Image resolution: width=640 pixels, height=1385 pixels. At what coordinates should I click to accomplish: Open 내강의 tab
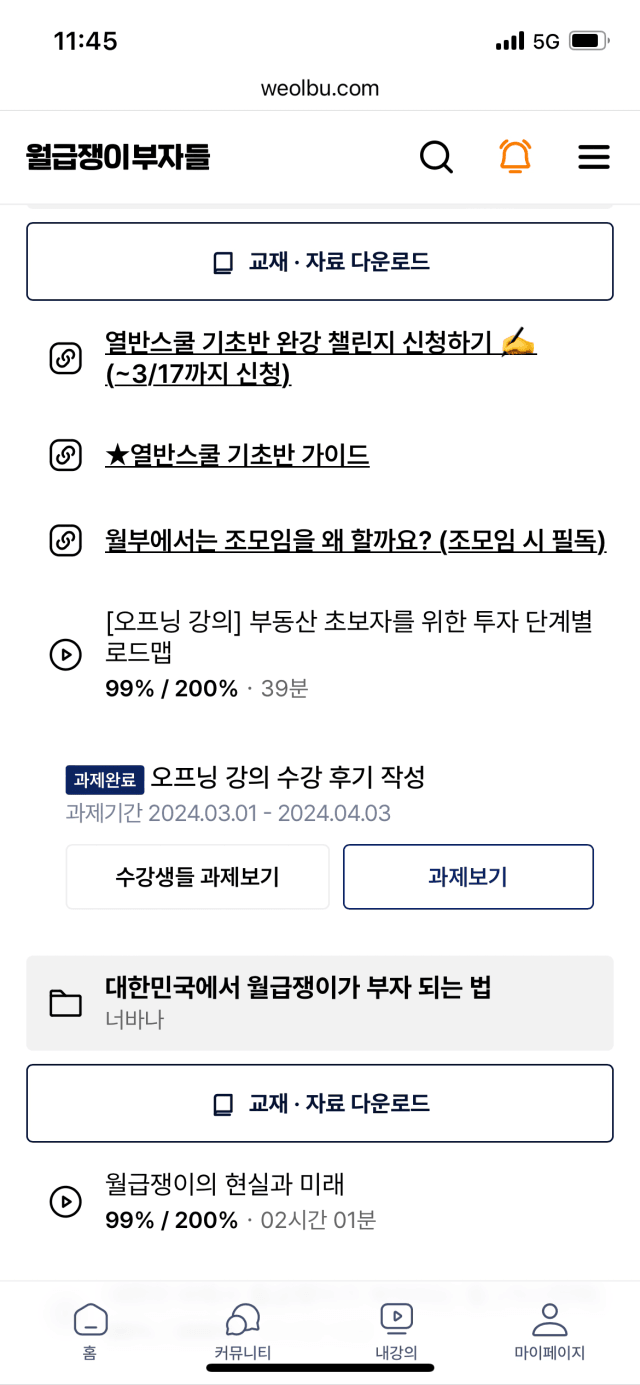coord(396,1332)
